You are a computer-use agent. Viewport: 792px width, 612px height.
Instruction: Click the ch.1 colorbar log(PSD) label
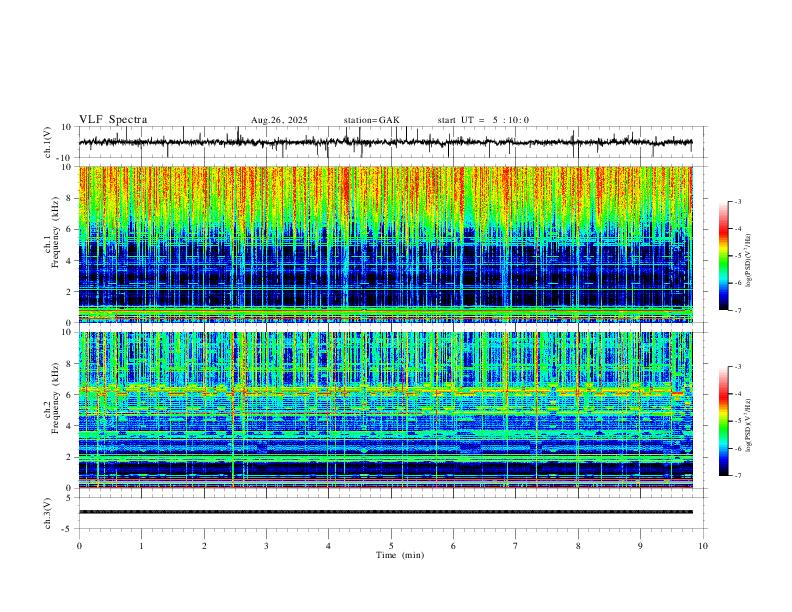coord(749,261)
